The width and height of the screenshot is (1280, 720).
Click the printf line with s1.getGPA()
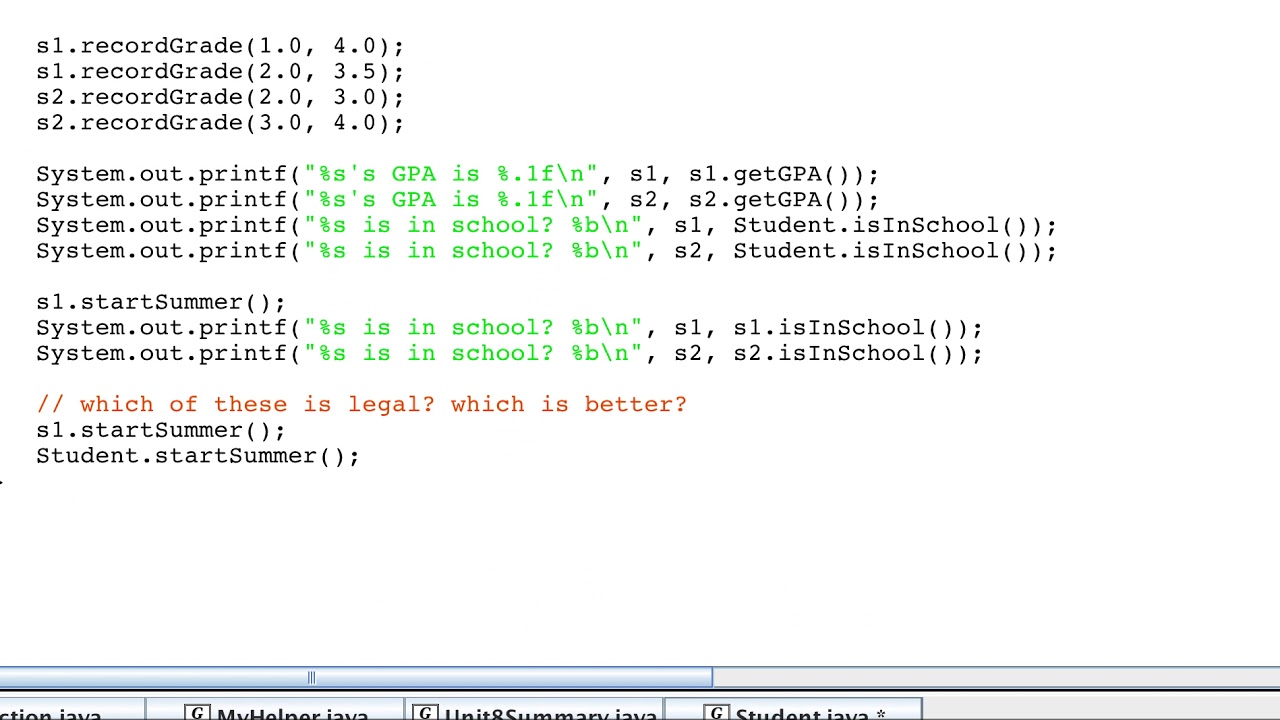(457, 174)
